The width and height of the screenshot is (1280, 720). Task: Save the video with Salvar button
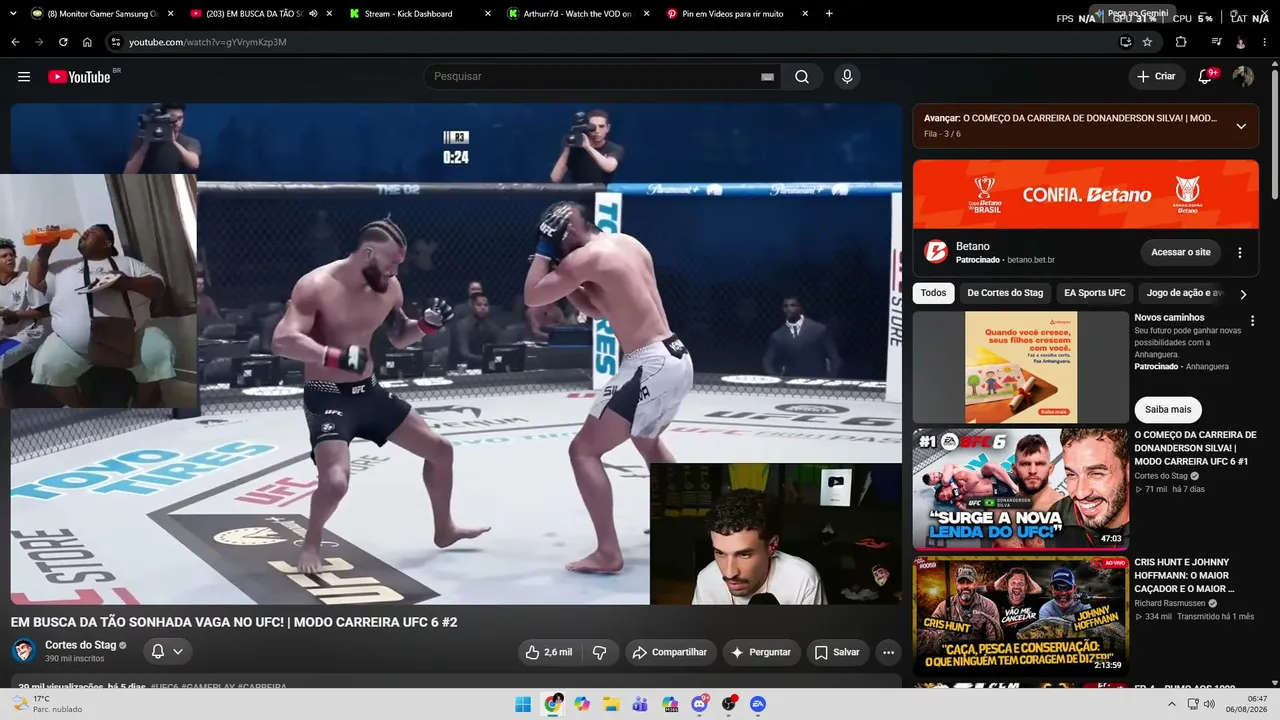pyautogui.click(x=837, y=652)
